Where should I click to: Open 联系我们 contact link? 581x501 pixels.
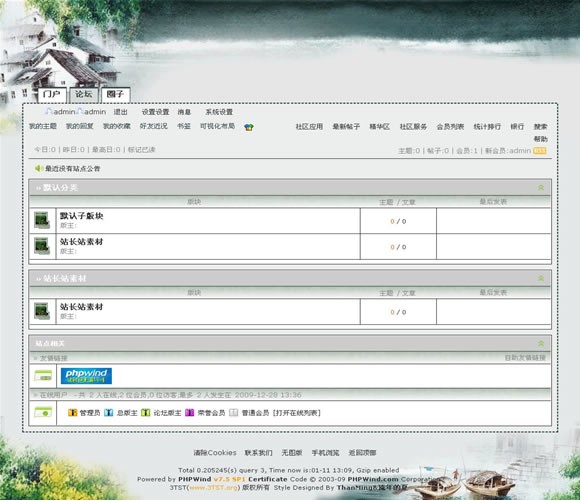tap(259, 453)
